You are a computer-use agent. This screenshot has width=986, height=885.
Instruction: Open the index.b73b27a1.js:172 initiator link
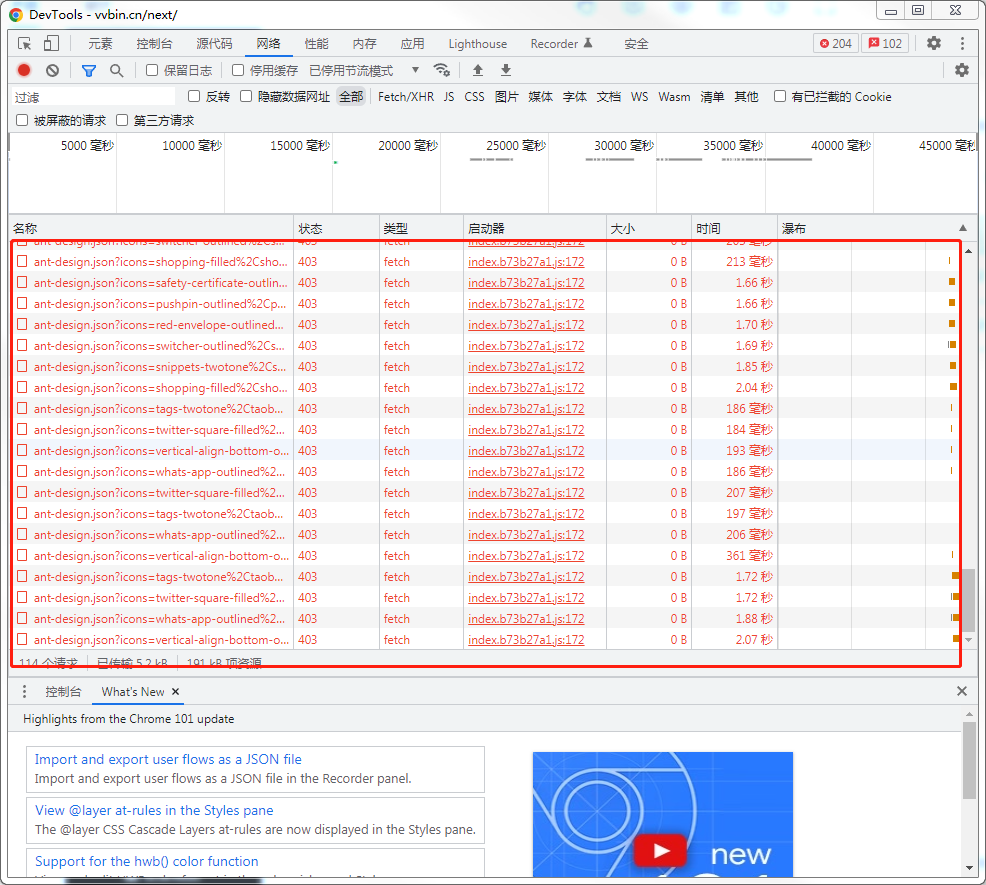point(528,262)
